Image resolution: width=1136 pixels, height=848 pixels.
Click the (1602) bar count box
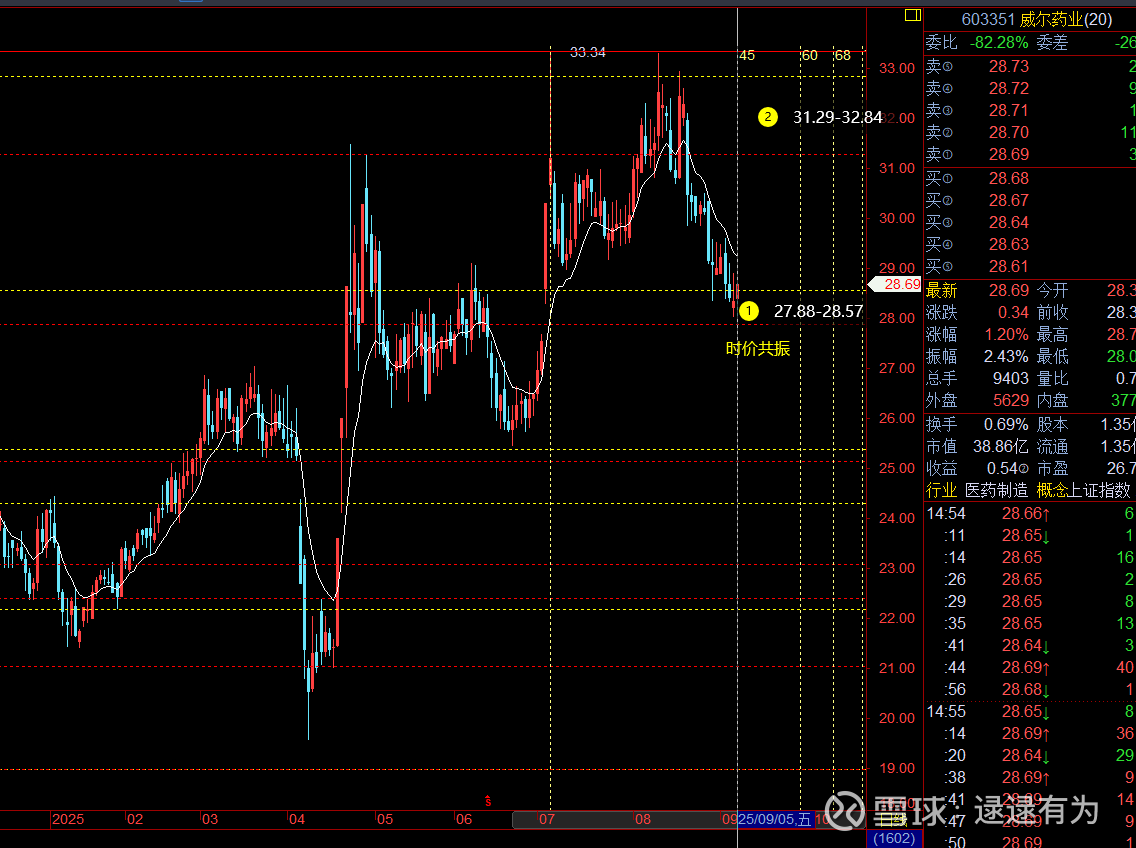click(894, 839)
